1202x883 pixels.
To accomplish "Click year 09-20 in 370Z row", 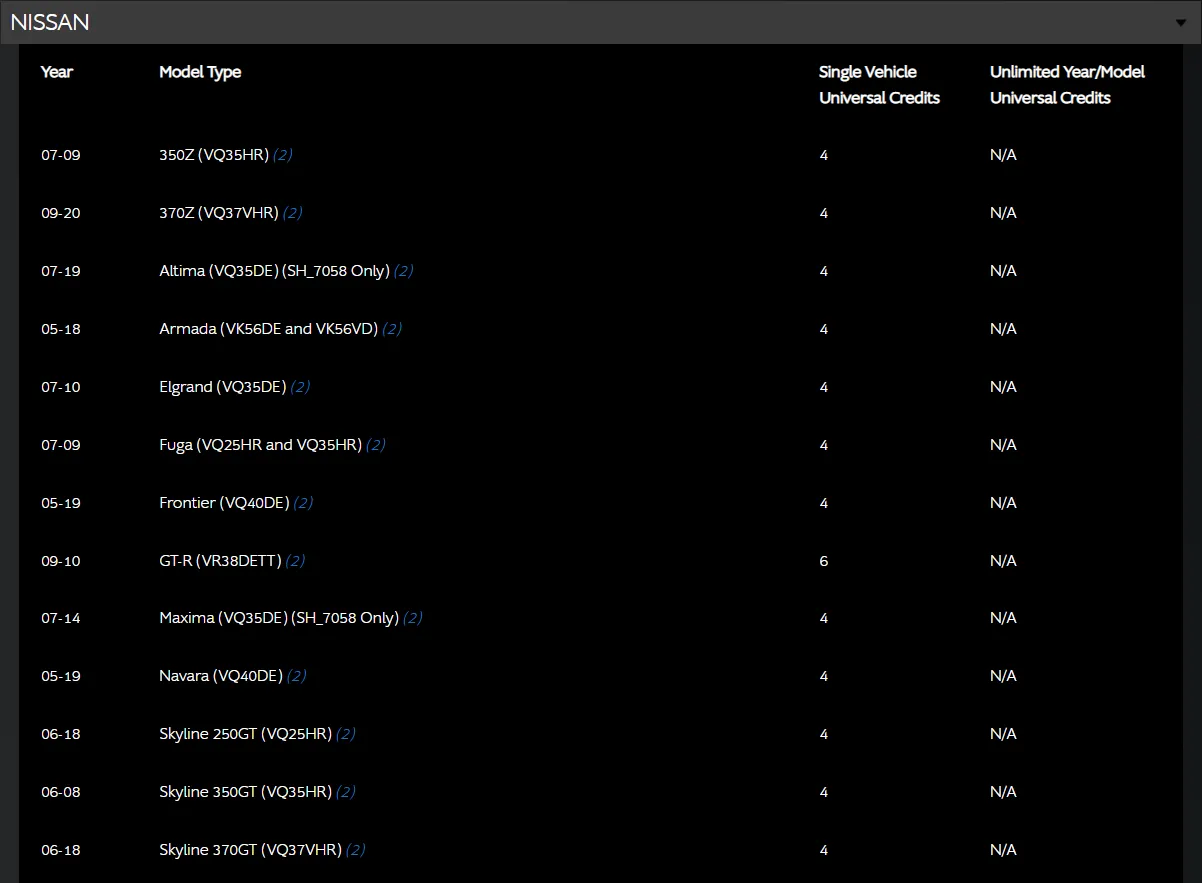I will [61, 213].
